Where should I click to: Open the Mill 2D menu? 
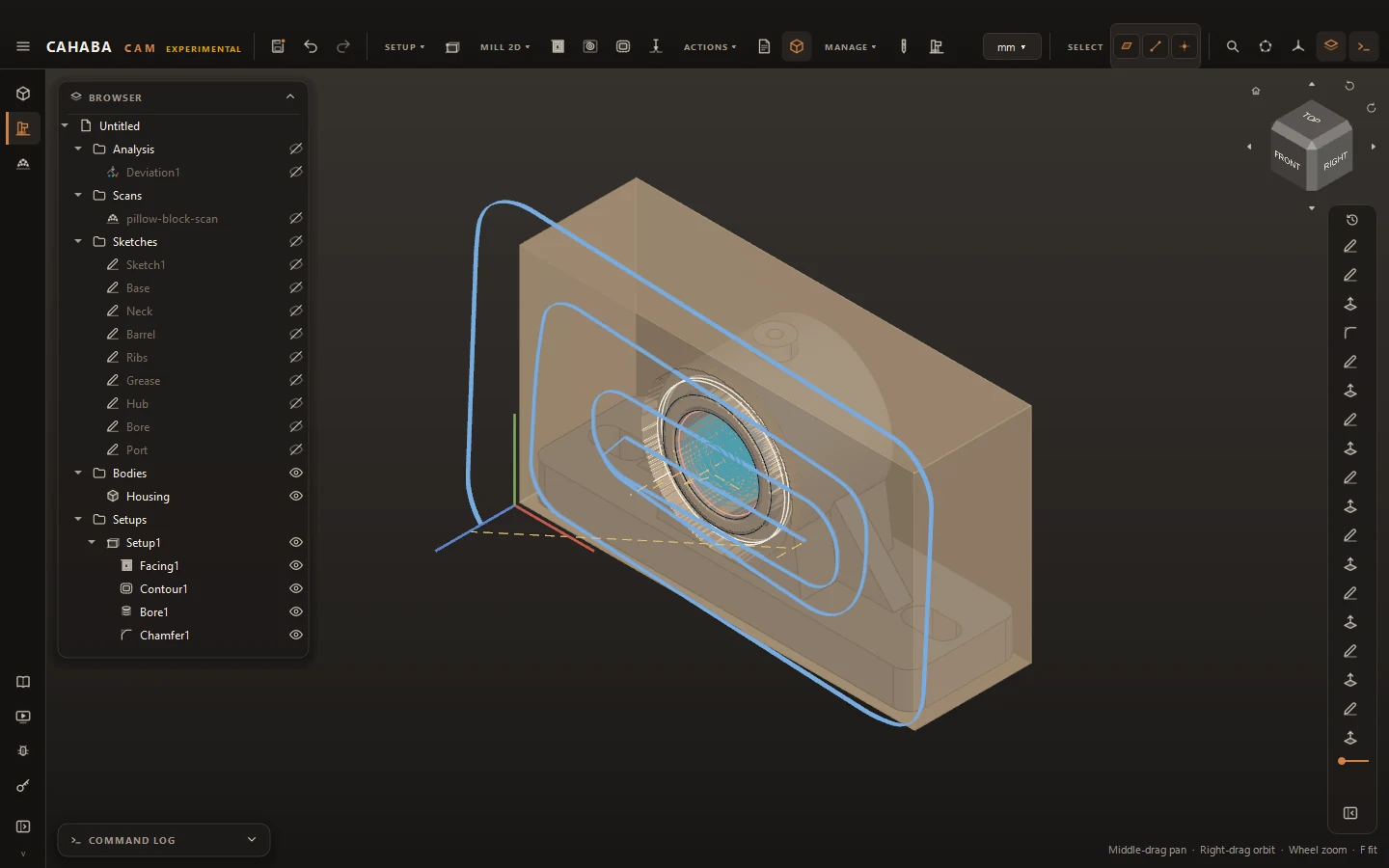(505, 46)
